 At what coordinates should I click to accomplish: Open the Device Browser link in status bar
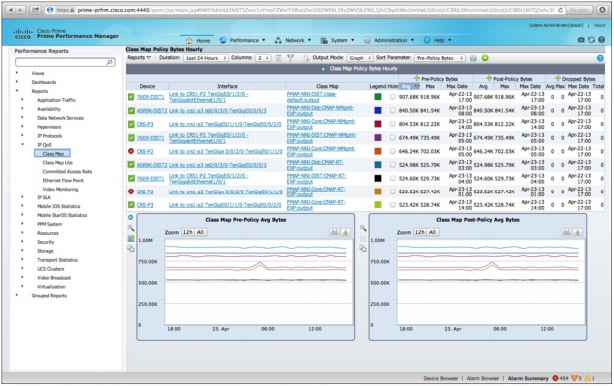pos(441,379)
